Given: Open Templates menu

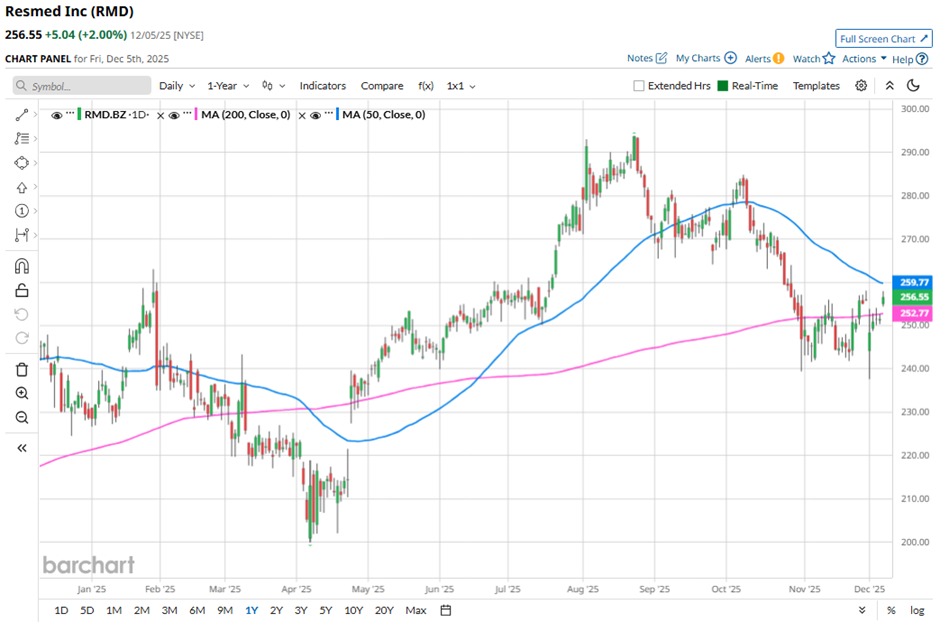Looking at the screenshot, I should (x=816, y=86).
